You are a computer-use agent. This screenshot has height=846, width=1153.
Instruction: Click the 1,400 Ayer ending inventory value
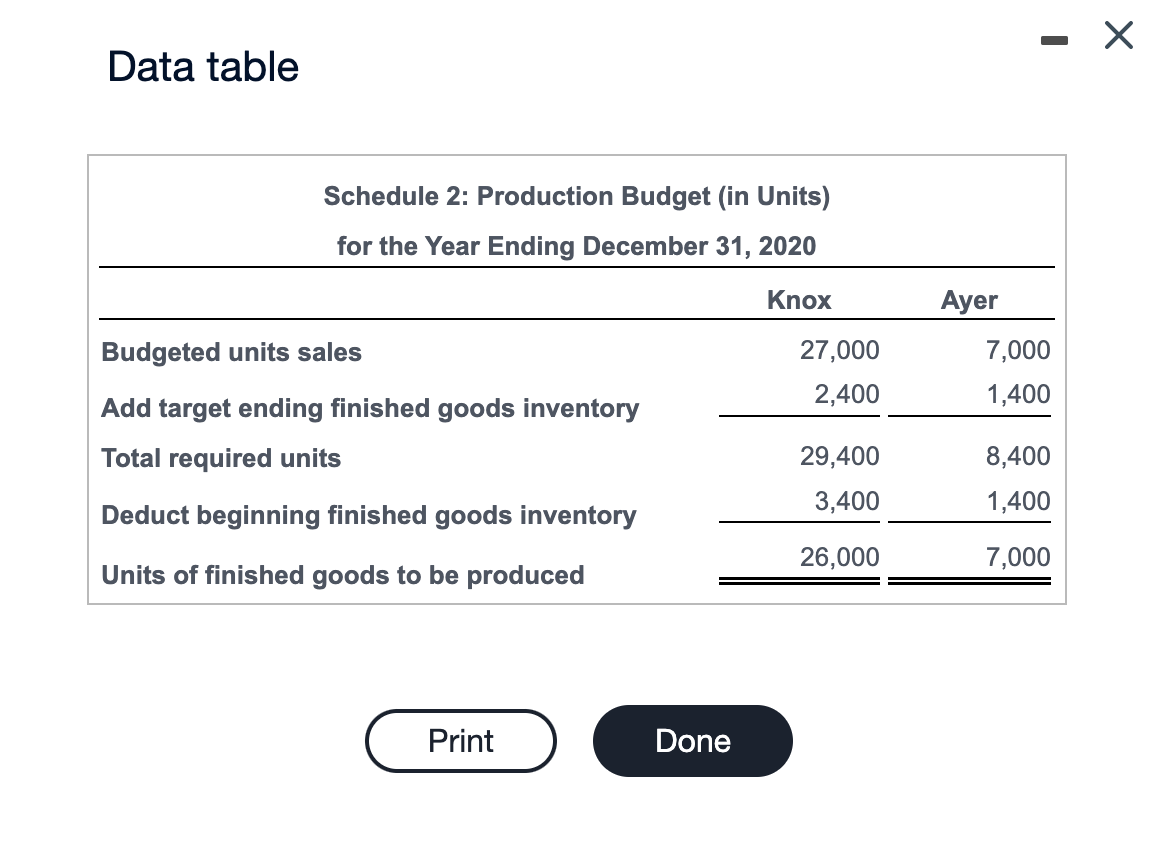click(1018, 394)
